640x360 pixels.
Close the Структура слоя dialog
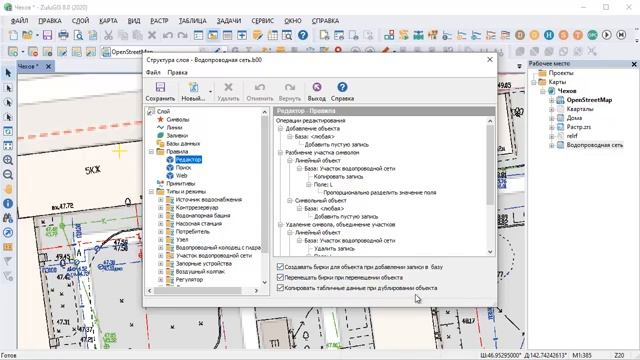pyautogui.click(x=490, y=60)
